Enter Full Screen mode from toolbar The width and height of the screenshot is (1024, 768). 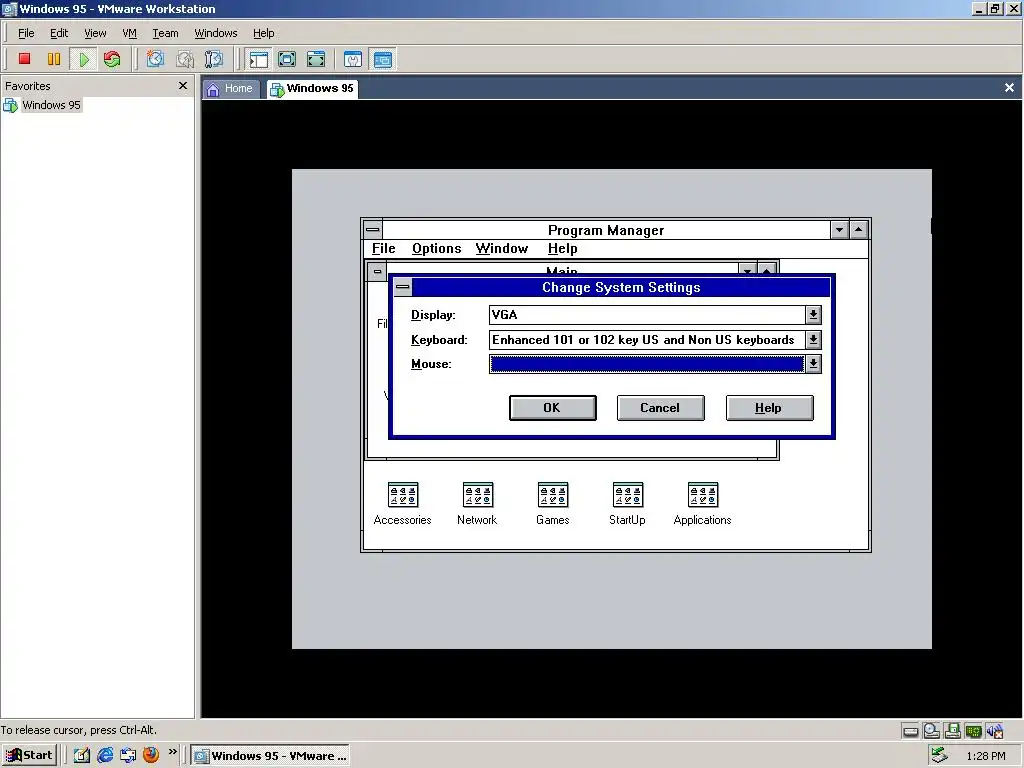pyautogui.click(x=316, y=59)
